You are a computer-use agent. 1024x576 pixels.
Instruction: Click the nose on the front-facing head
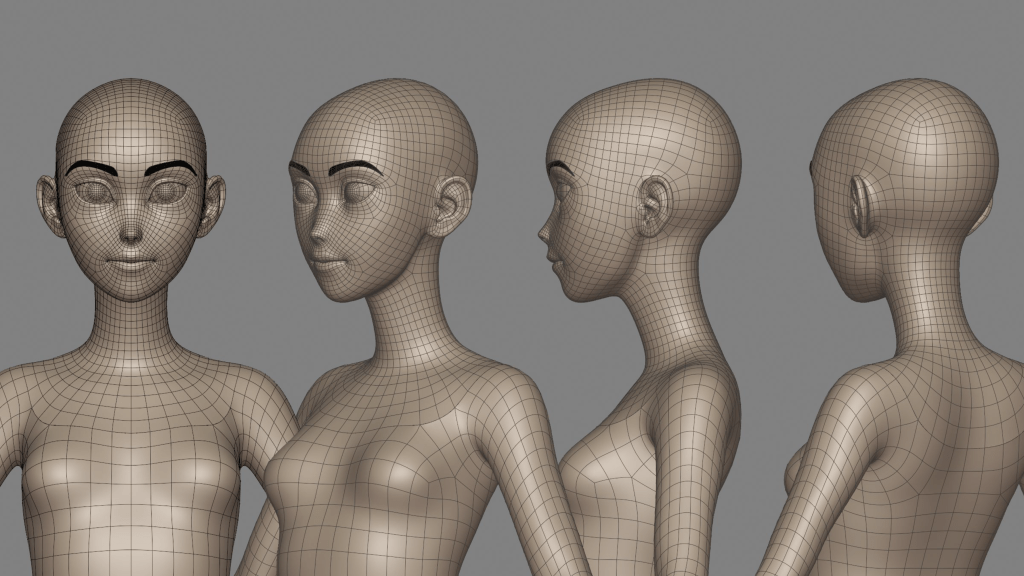(x=131, y=230)
